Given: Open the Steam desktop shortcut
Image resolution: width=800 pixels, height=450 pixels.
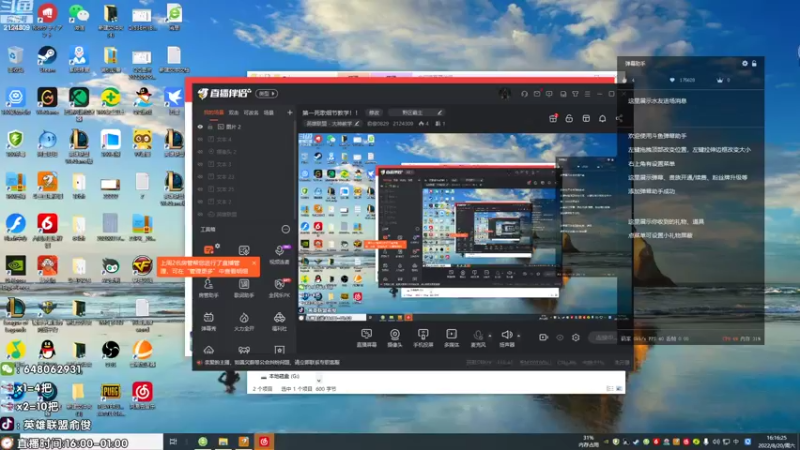Looking at the screenshot, I should [47, 59].
